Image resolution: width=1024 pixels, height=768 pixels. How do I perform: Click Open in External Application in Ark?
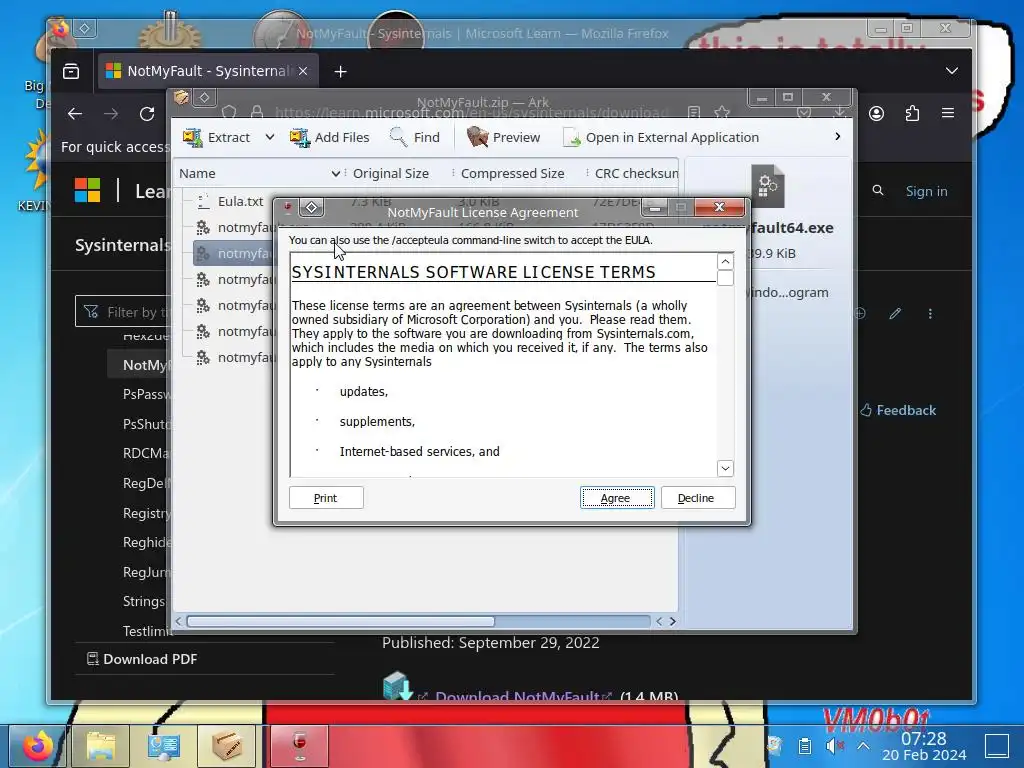pos(661,137)
